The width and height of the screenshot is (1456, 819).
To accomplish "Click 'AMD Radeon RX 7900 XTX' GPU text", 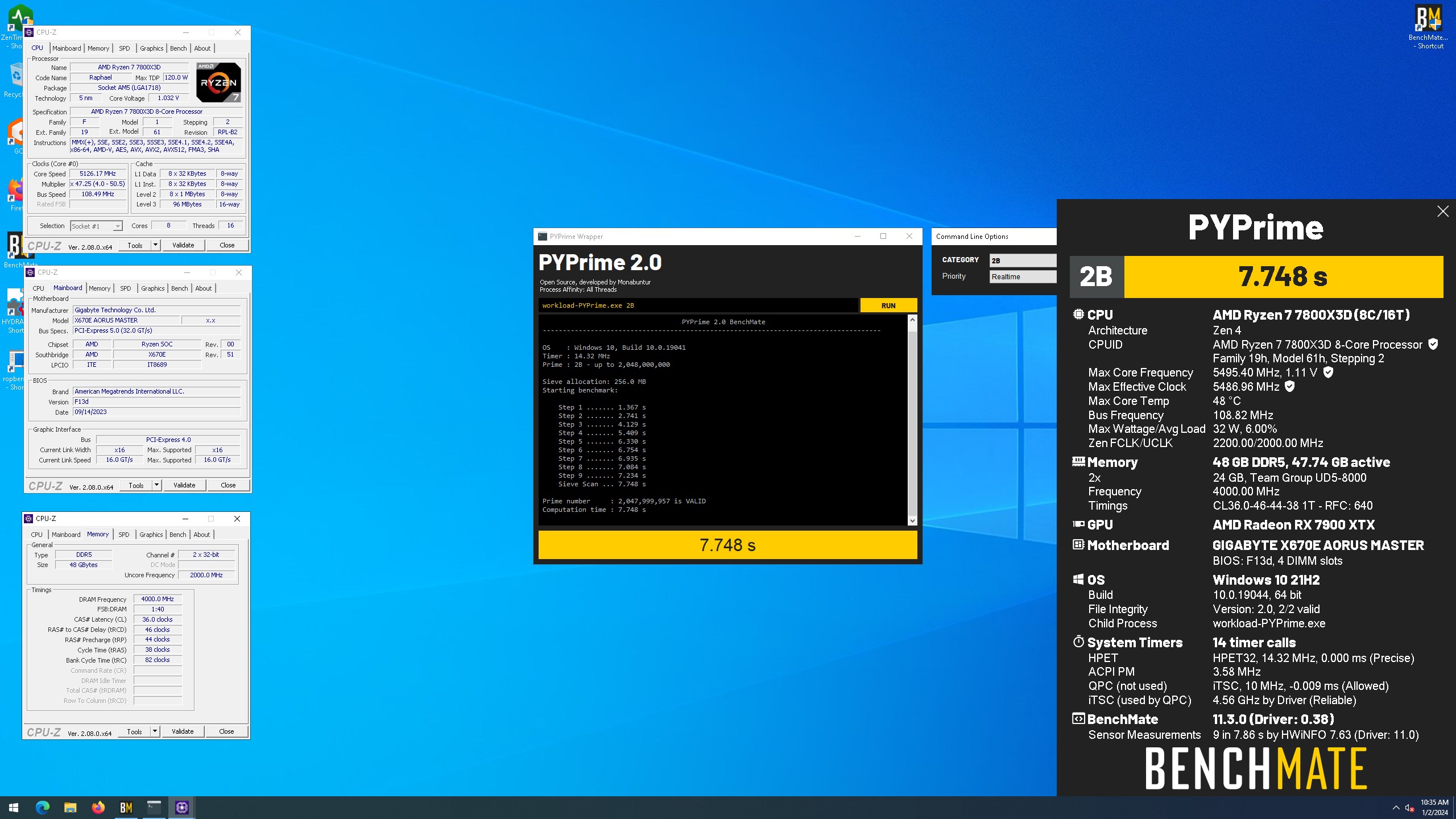I will 1293,524.
